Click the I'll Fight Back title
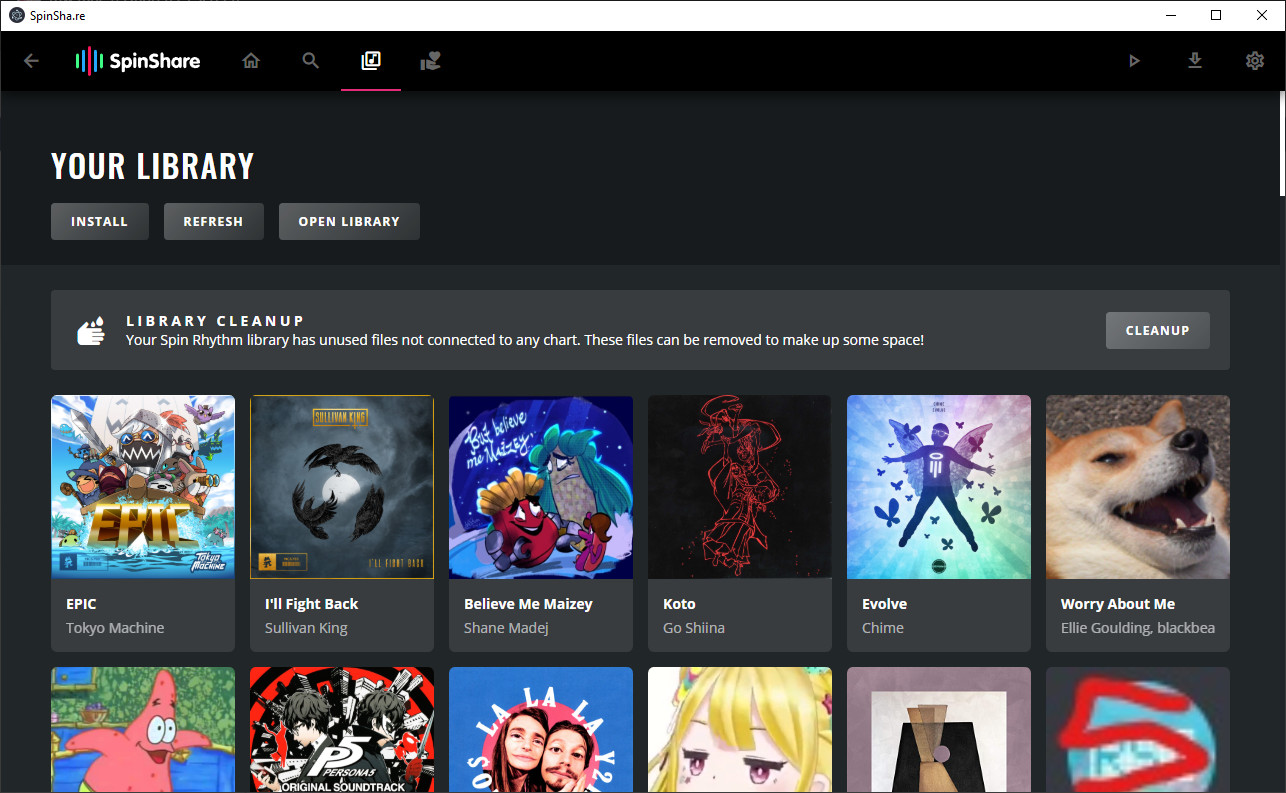This screenshot has width=1286, height=793. (x=311, y=604)
